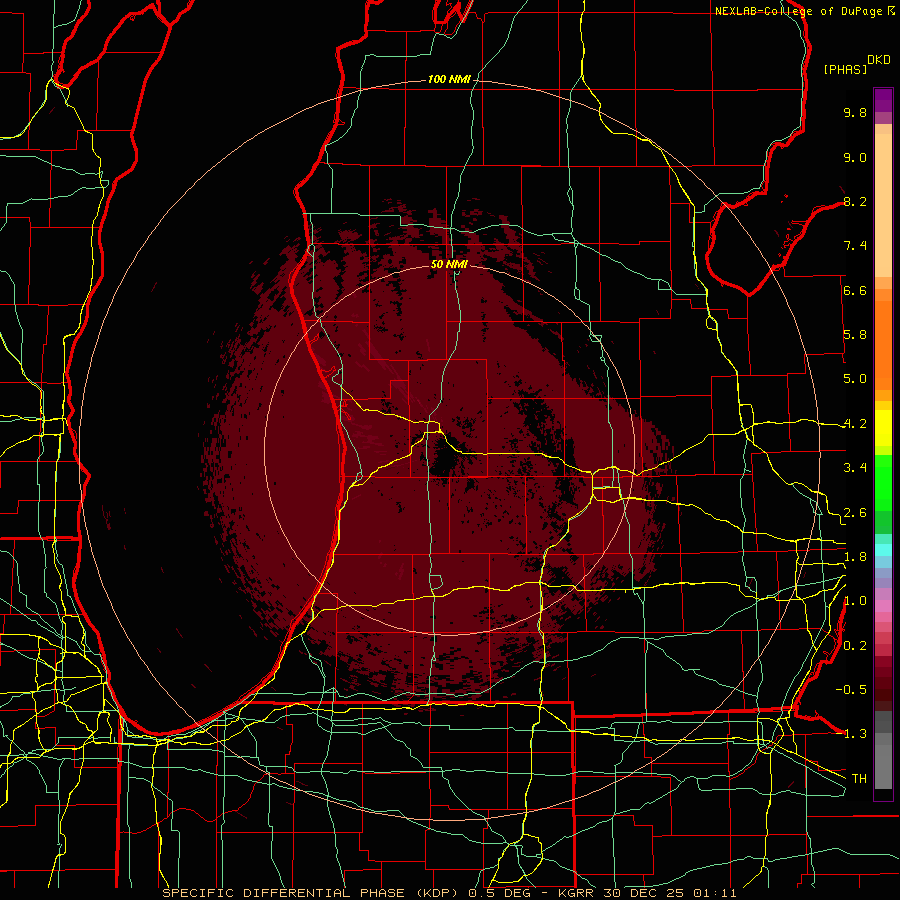
Task: Pick the bright green segment of the color bar
Action: (883, 482)
